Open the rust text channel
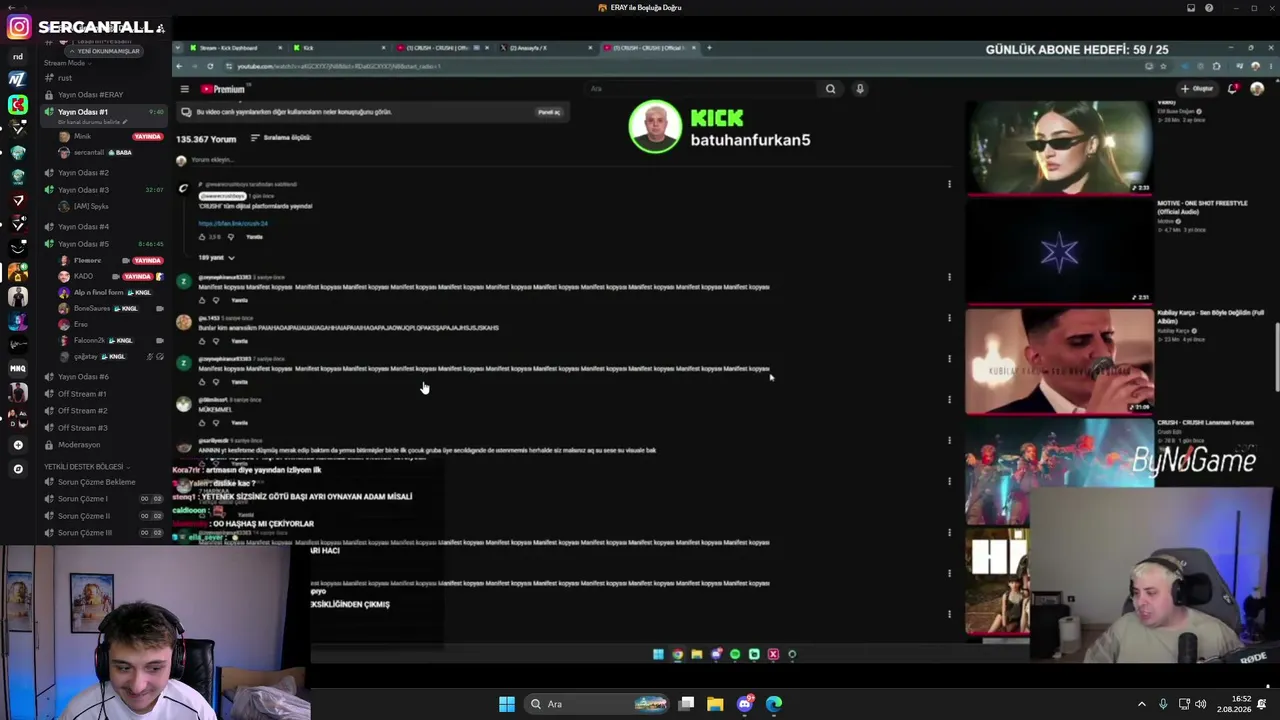Viewport: 1280px width, 720px height. pyautogui.click(x=65, y=78)
